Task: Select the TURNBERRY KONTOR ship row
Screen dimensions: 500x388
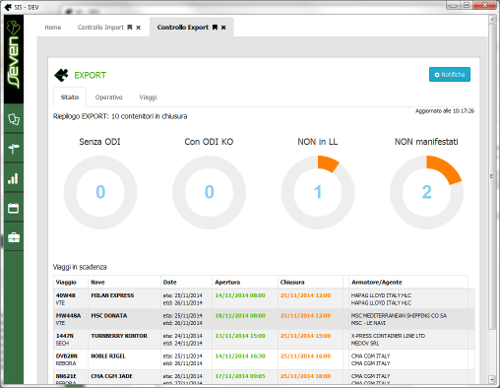Action: click(264, 339)
